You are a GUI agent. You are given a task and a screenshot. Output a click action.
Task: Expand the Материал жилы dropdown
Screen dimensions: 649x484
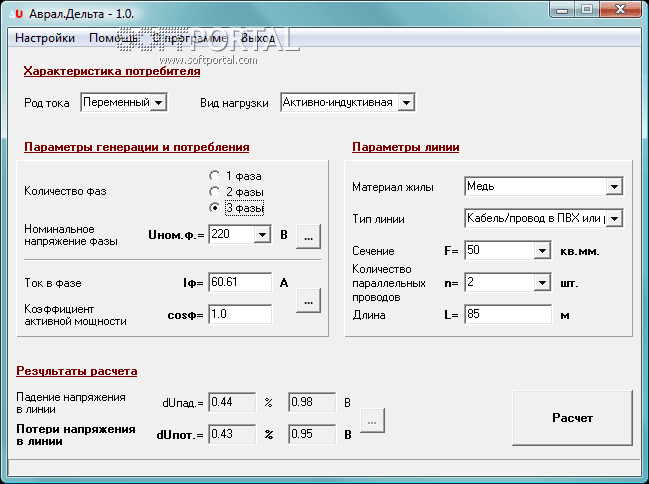pyautogui.click(x=615, y=187)
